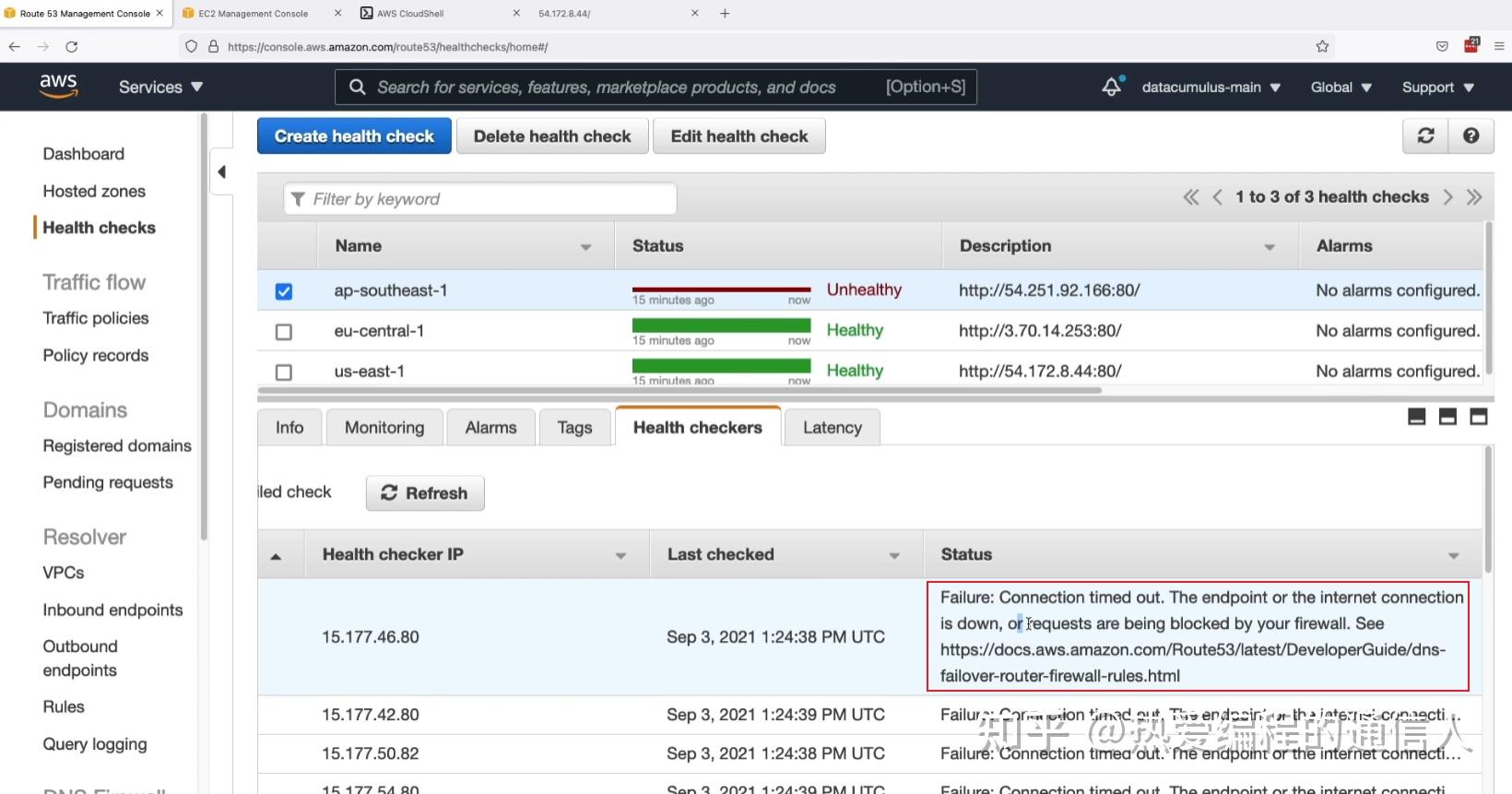Open the datacumulus-main account dropdown
1512x794 pixels.
click(x=1211, y=87)
